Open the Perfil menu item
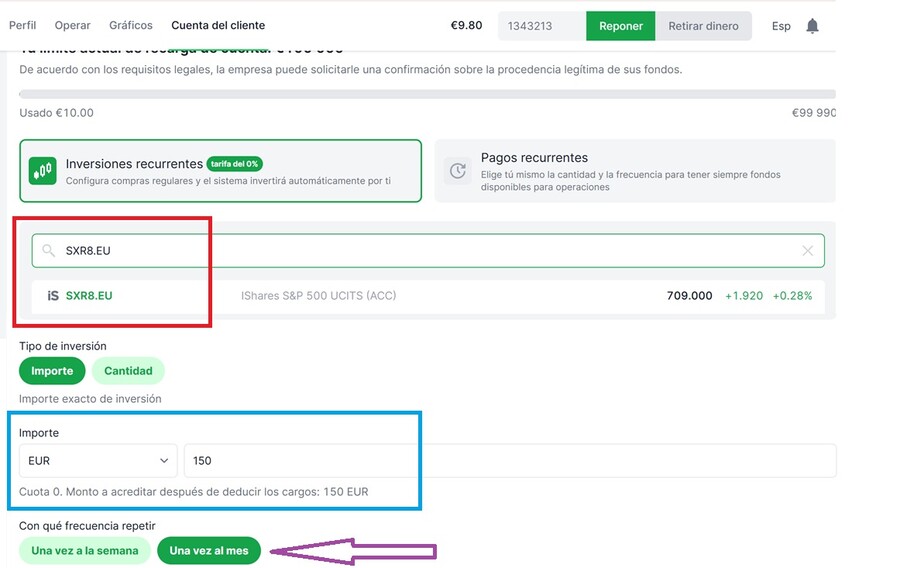900x568 pixels. coord(22,25)
